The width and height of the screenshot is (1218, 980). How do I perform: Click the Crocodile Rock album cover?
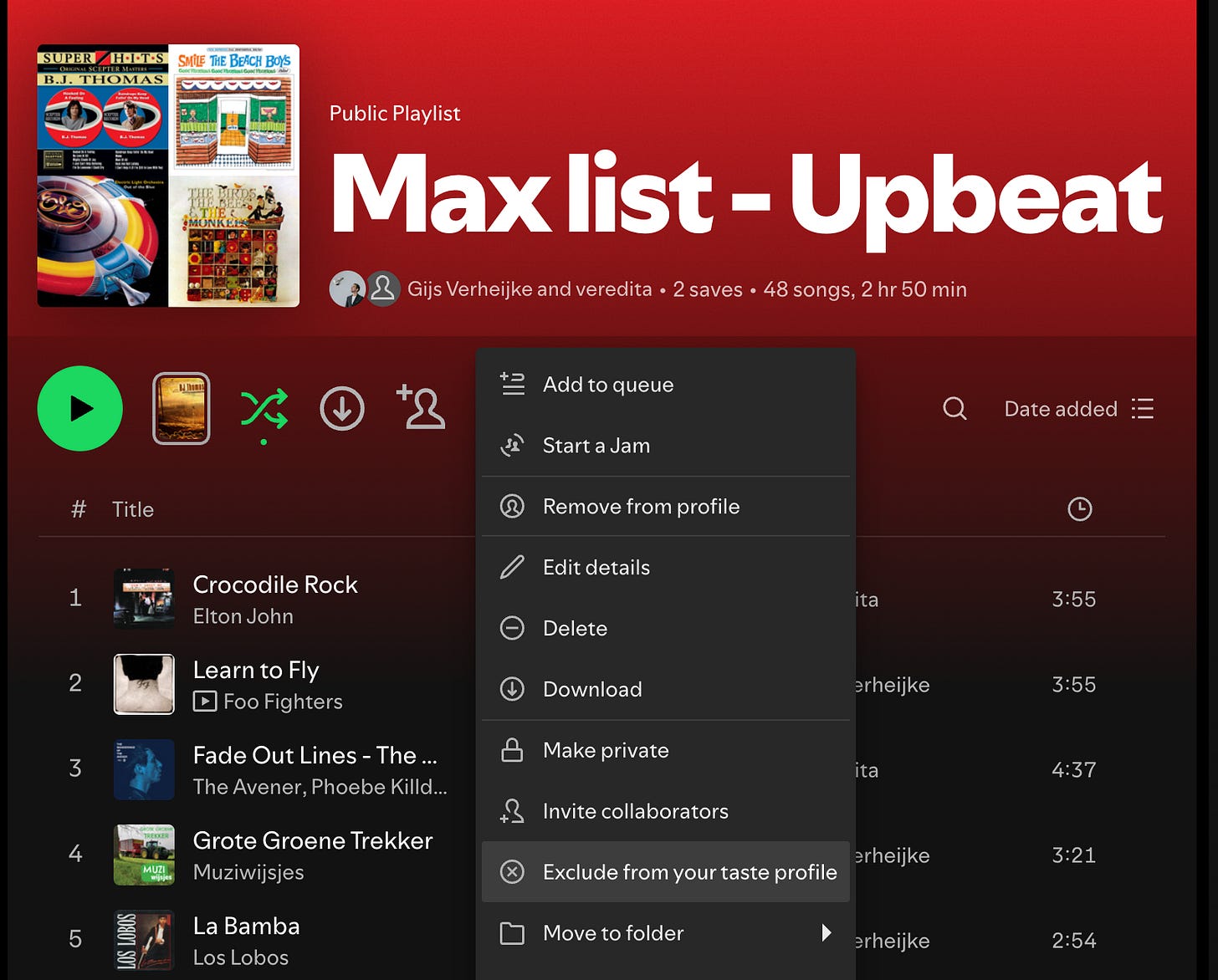(144, 599)
